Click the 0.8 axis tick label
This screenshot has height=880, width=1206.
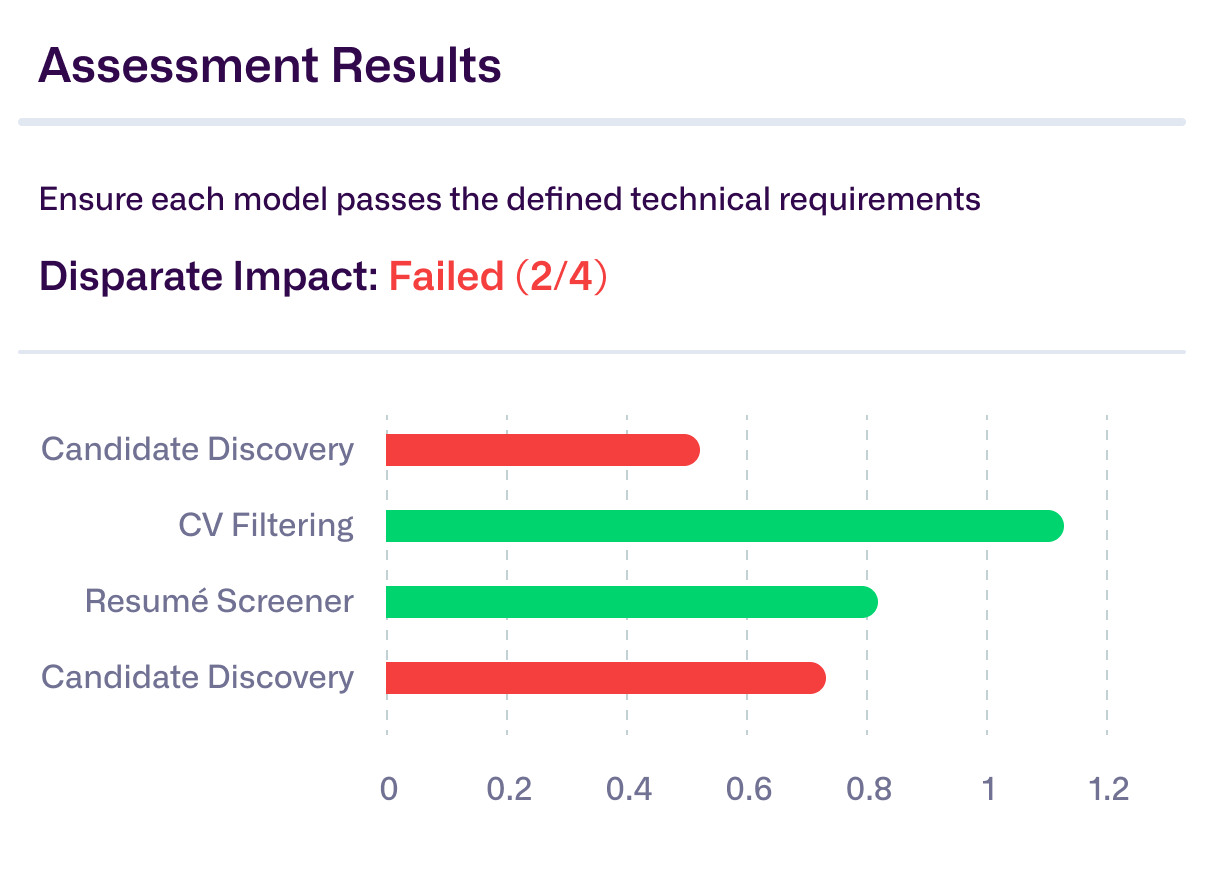(x=868, y=789)
